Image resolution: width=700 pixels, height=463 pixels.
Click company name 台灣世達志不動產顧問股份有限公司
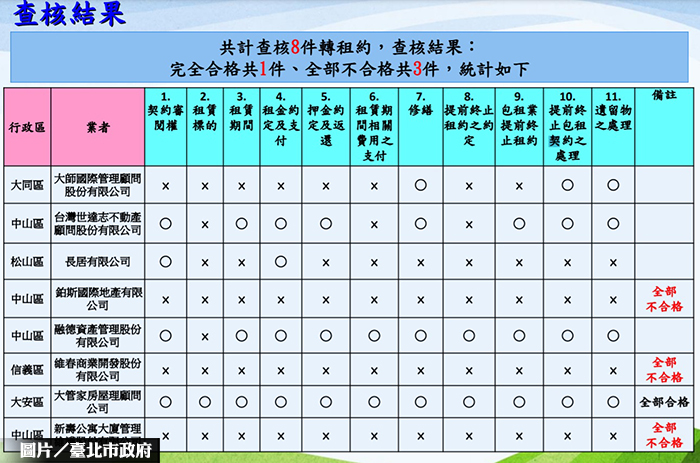[x=98, y=223]
